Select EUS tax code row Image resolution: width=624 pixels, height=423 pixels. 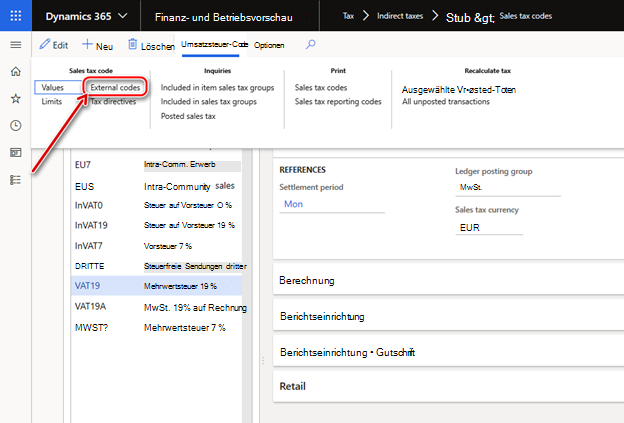(x=157, y=186)
